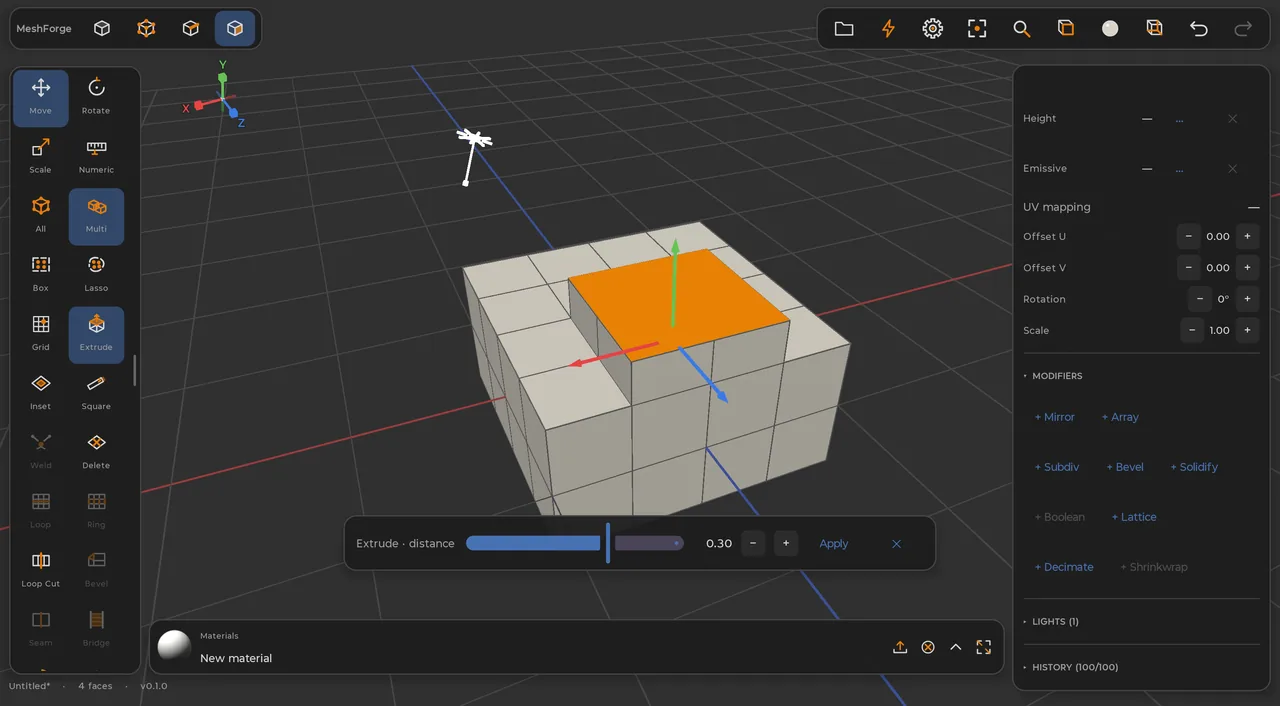Click the orange cube view icon

(1066, 29)
